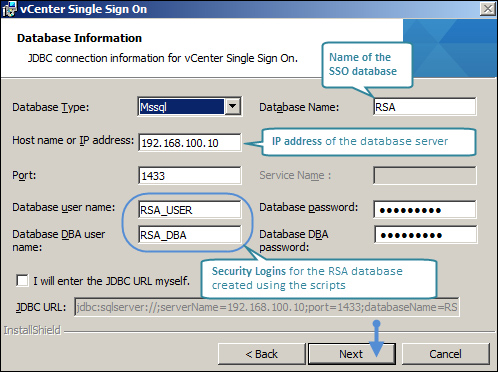Cancel the Single Sign On installation
The width and height of the screenshot is (498, 372).
click(446, 354)
